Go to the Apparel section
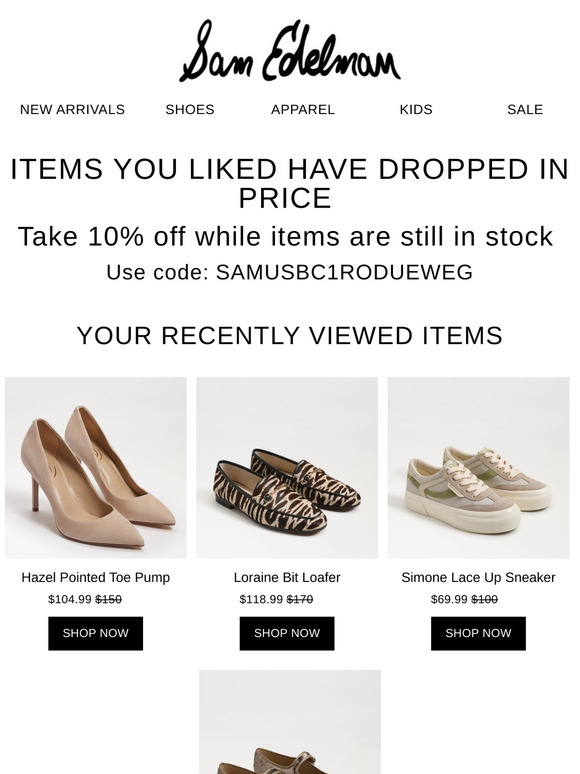Screen dimensions: 580x774 click(x=303, y=110)
